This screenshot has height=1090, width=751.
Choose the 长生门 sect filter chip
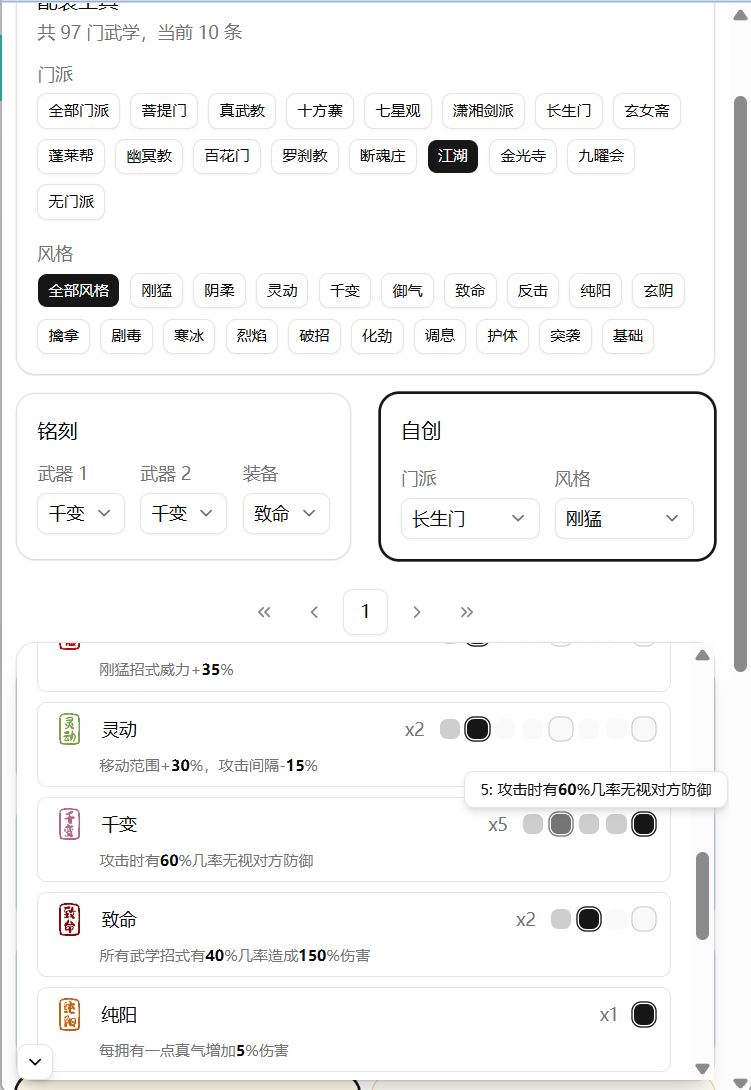[569, 111]
